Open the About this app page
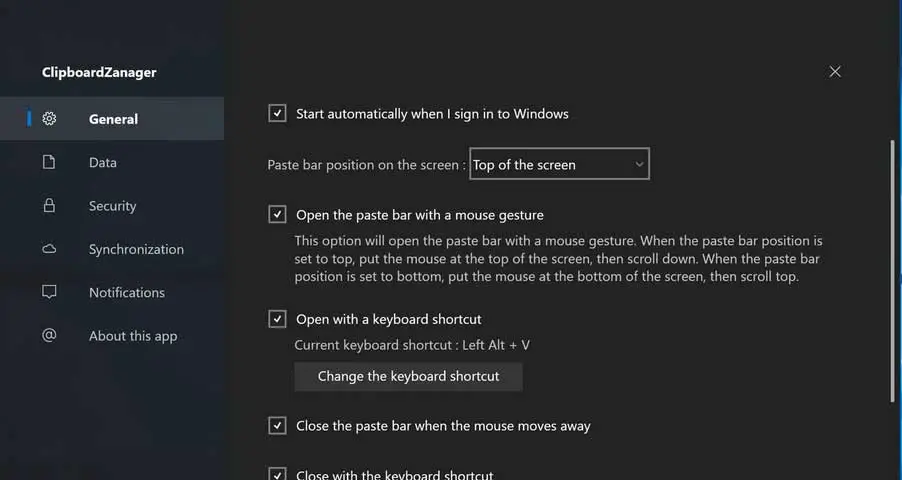The height and width of the screenshot is (480, 902). coord(133,336)
